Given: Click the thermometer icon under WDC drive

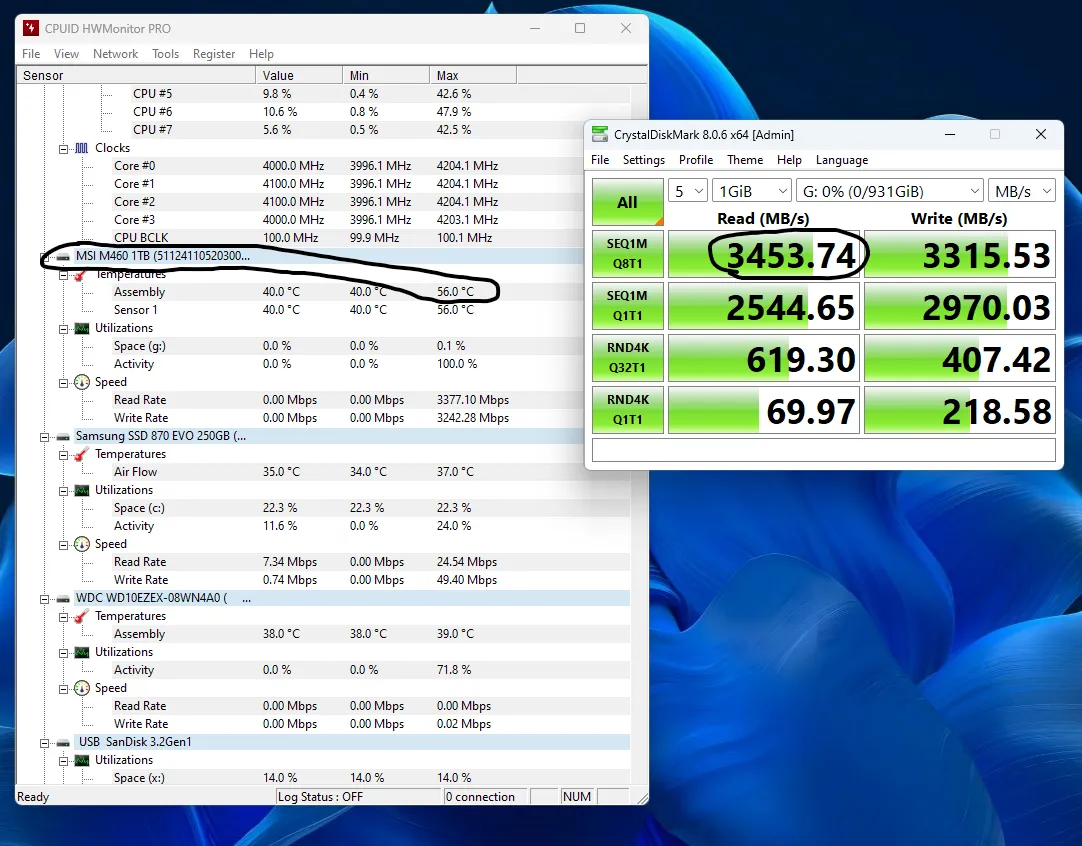Looking at the screenshot, I should (82, 616).
